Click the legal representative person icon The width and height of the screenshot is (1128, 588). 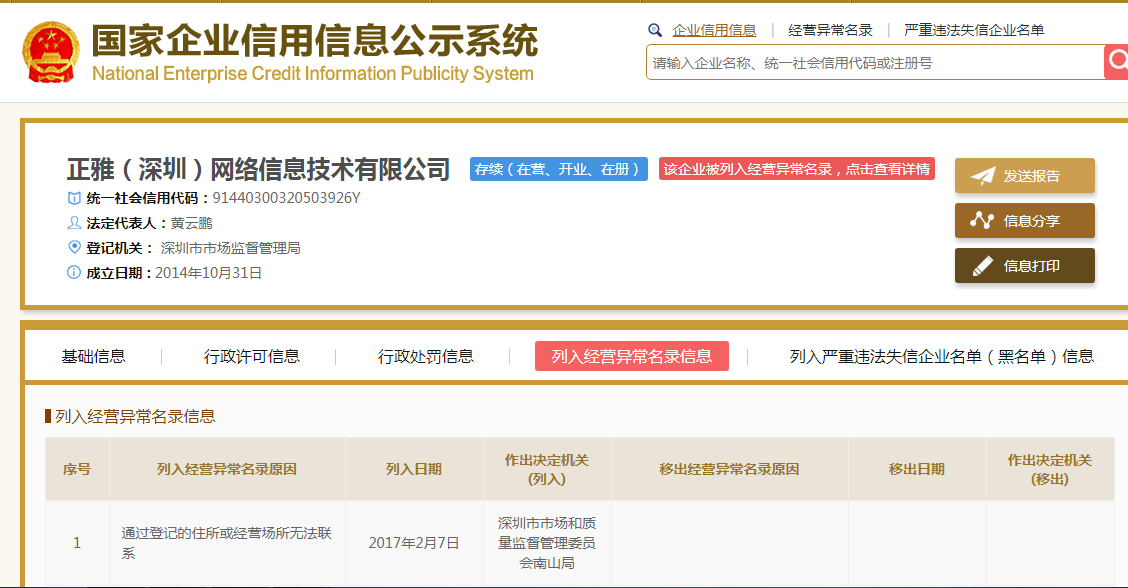pyautogui.click(x=74, y=222)
